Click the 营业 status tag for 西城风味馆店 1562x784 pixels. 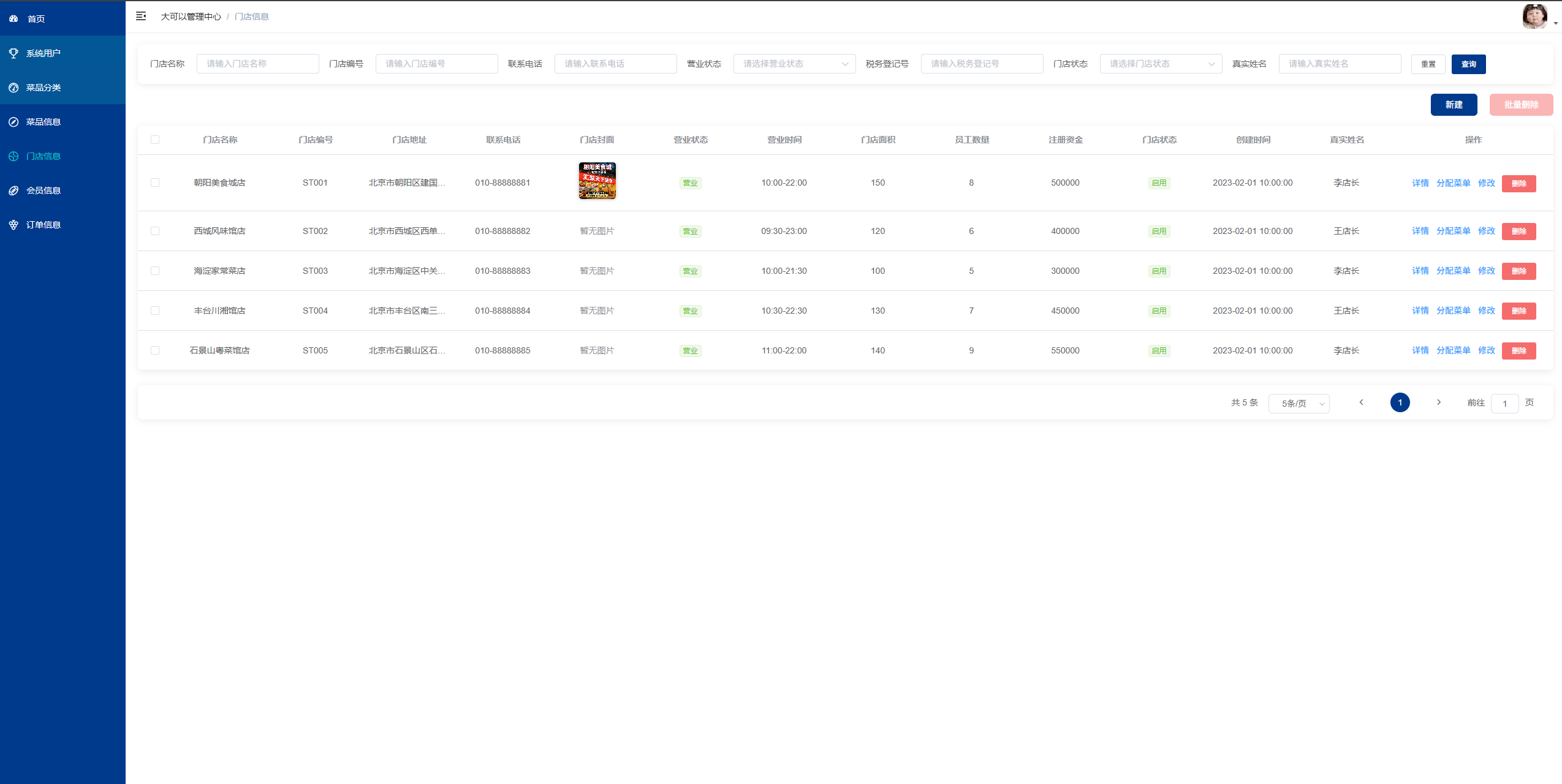[690, 232]
